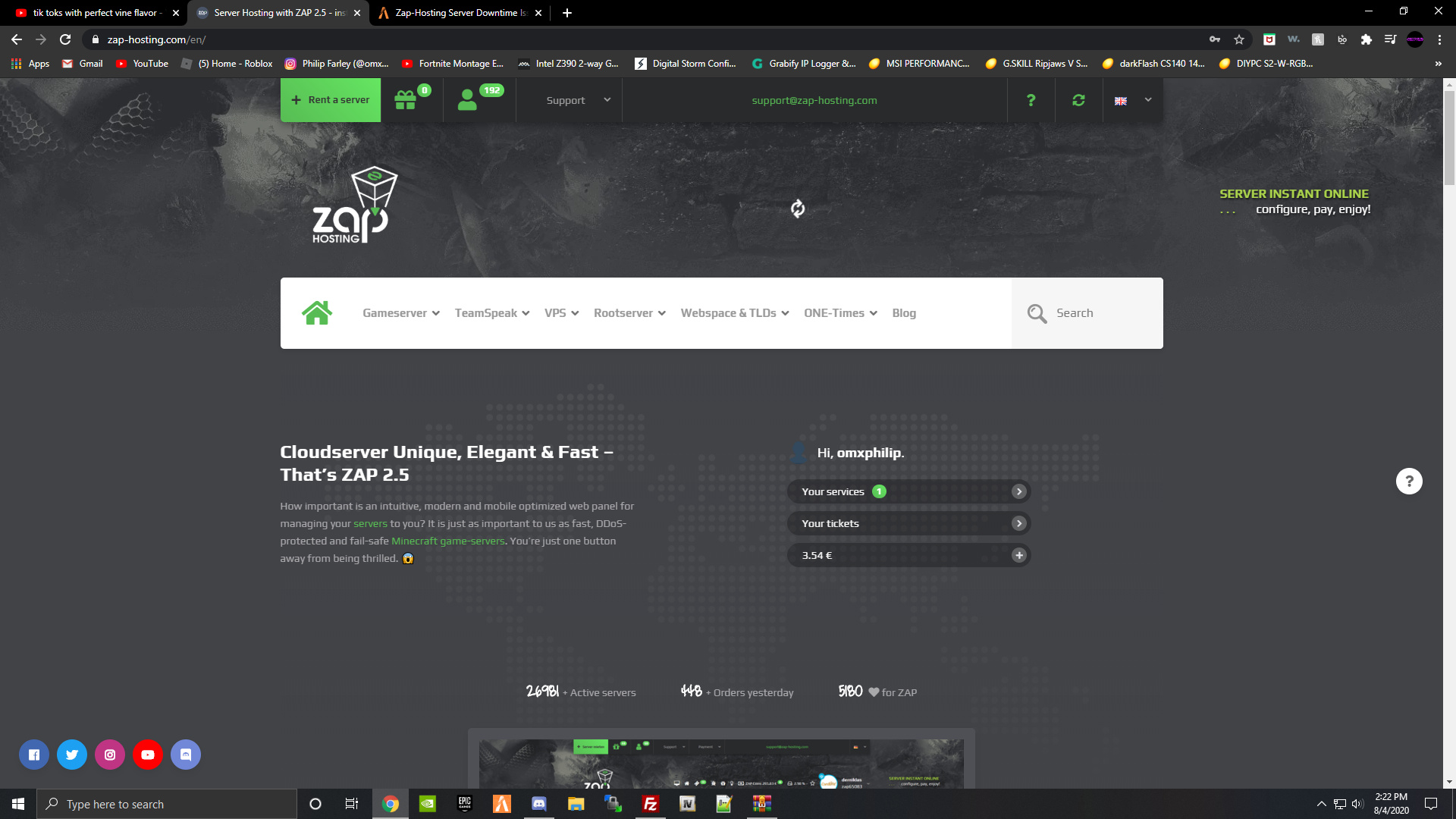
Task: Click the green refresh arrows icon
Action: (1078, 100)
